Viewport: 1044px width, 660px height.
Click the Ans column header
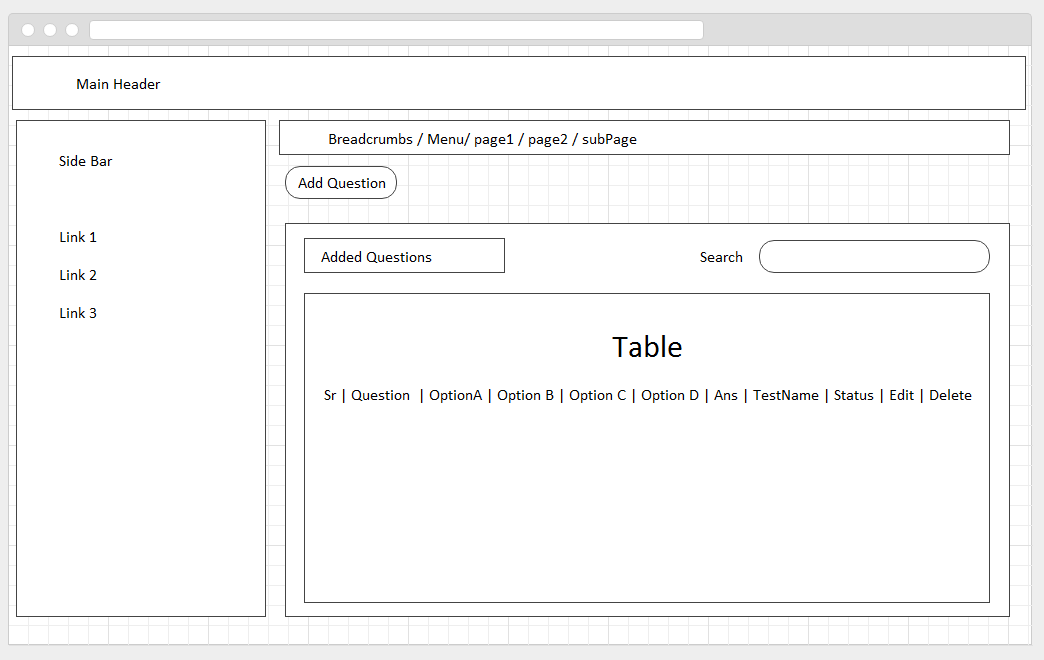pyautogui.click(x=726, y=395)
